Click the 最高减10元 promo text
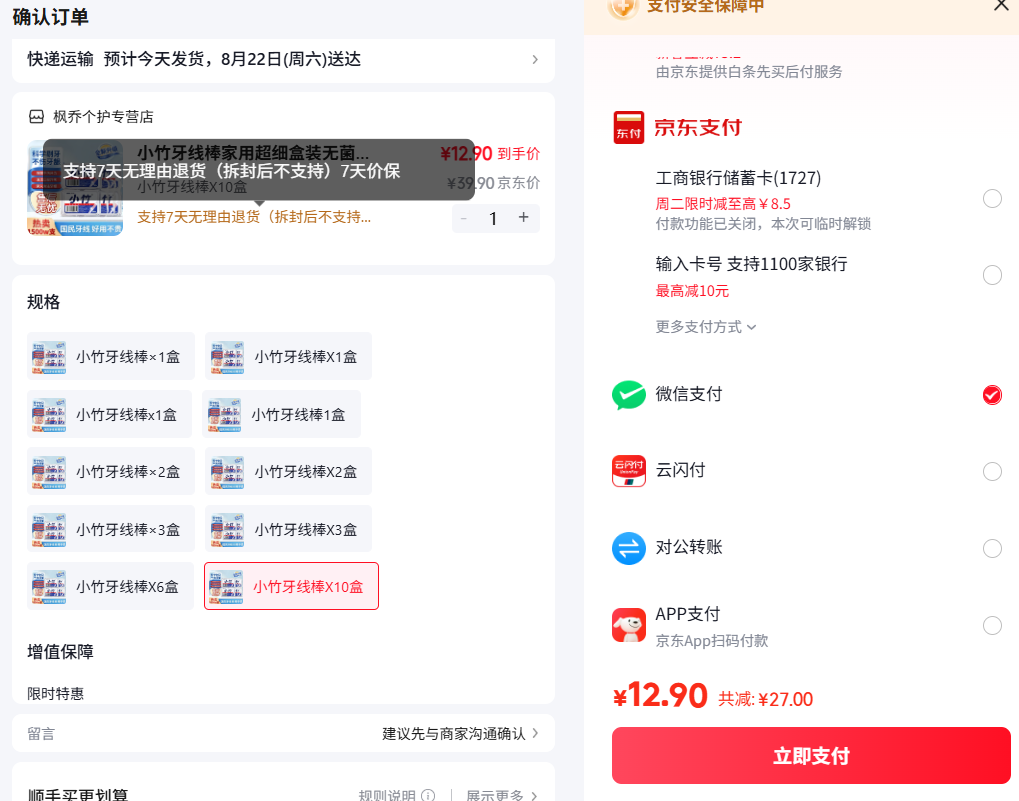1019x801 pixels. pos(692,291)
